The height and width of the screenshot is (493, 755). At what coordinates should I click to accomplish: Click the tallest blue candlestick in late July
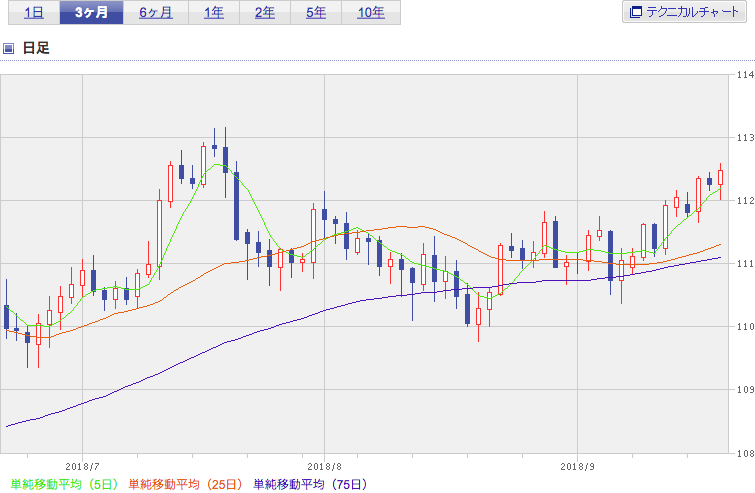pyautogui.click(x=236, y=206)
